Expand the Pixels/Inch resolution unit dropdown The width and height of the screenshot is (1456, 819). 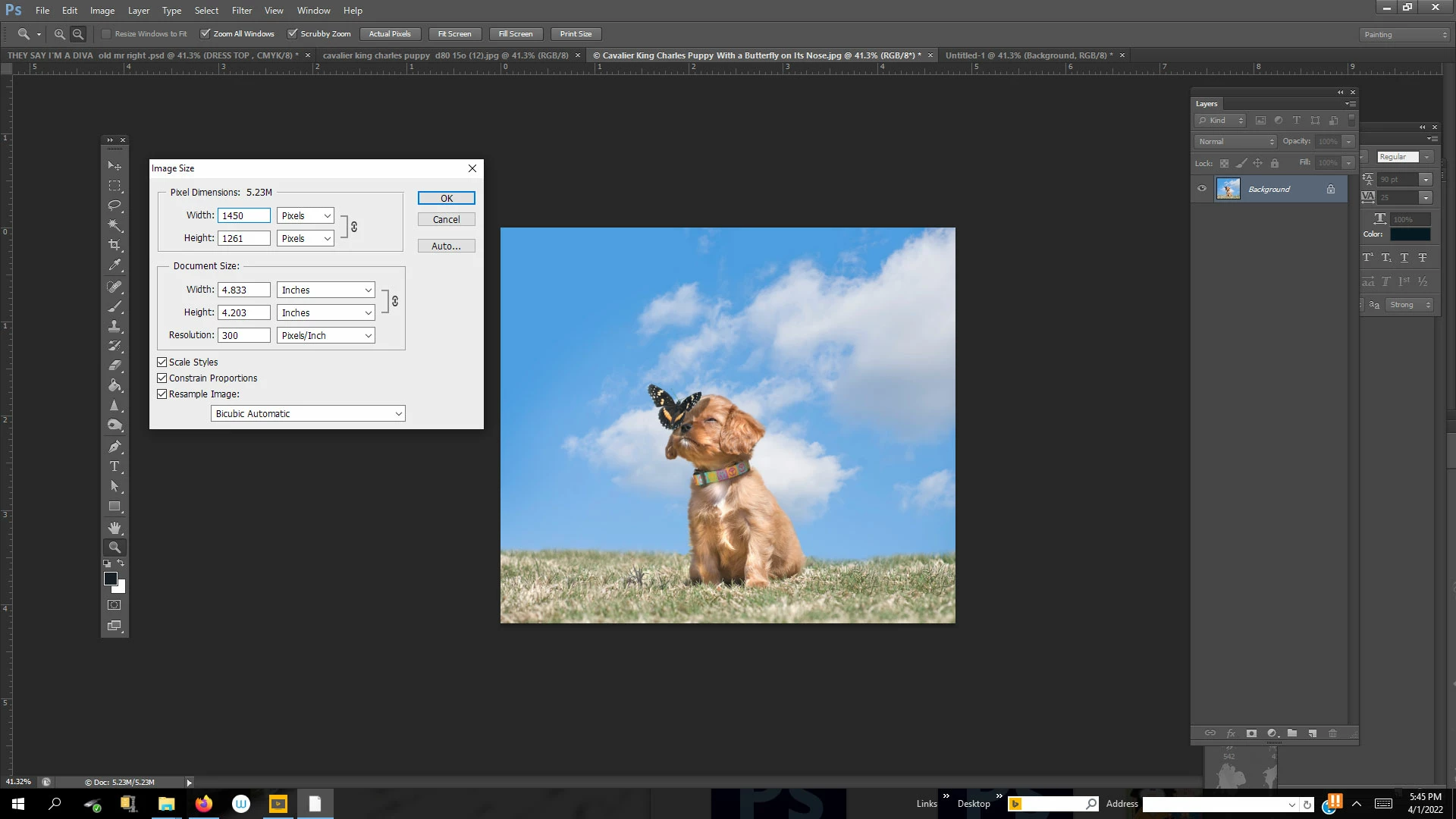326,335
